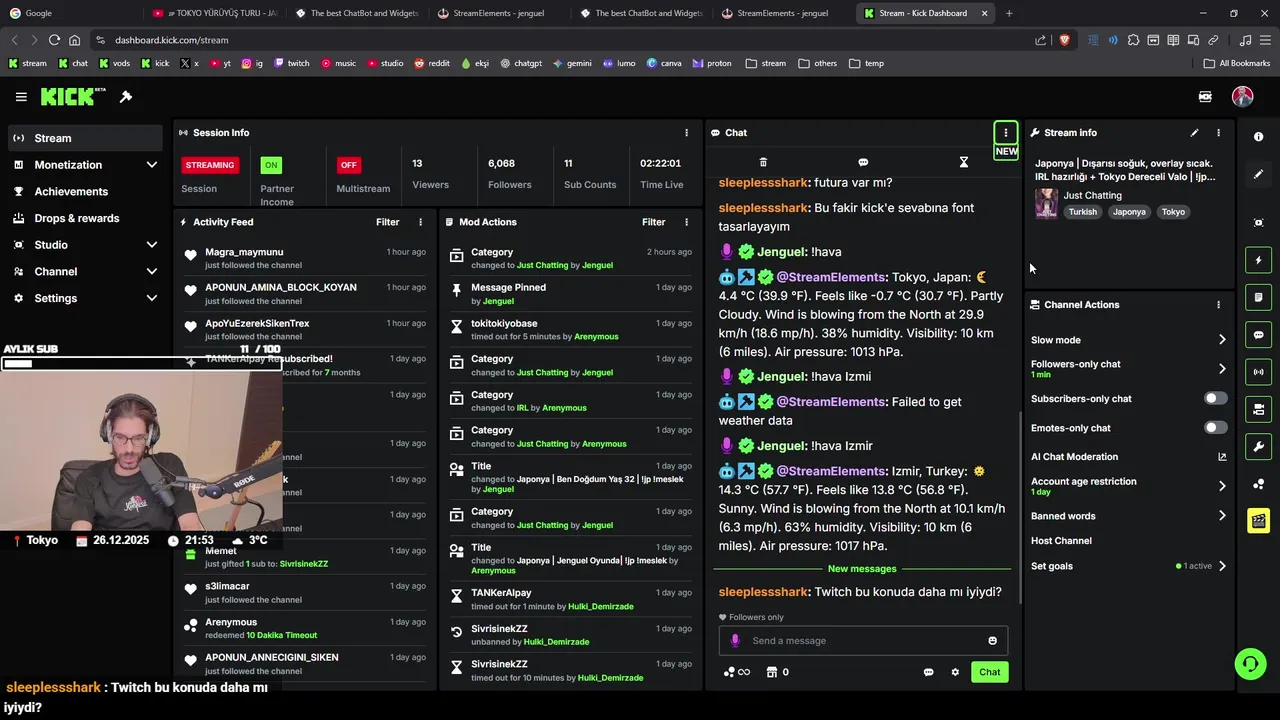Click the yellow clapperboard icon in right sidebar
The height and width of the screenshot is (720, 1280).
point(1258,521)
